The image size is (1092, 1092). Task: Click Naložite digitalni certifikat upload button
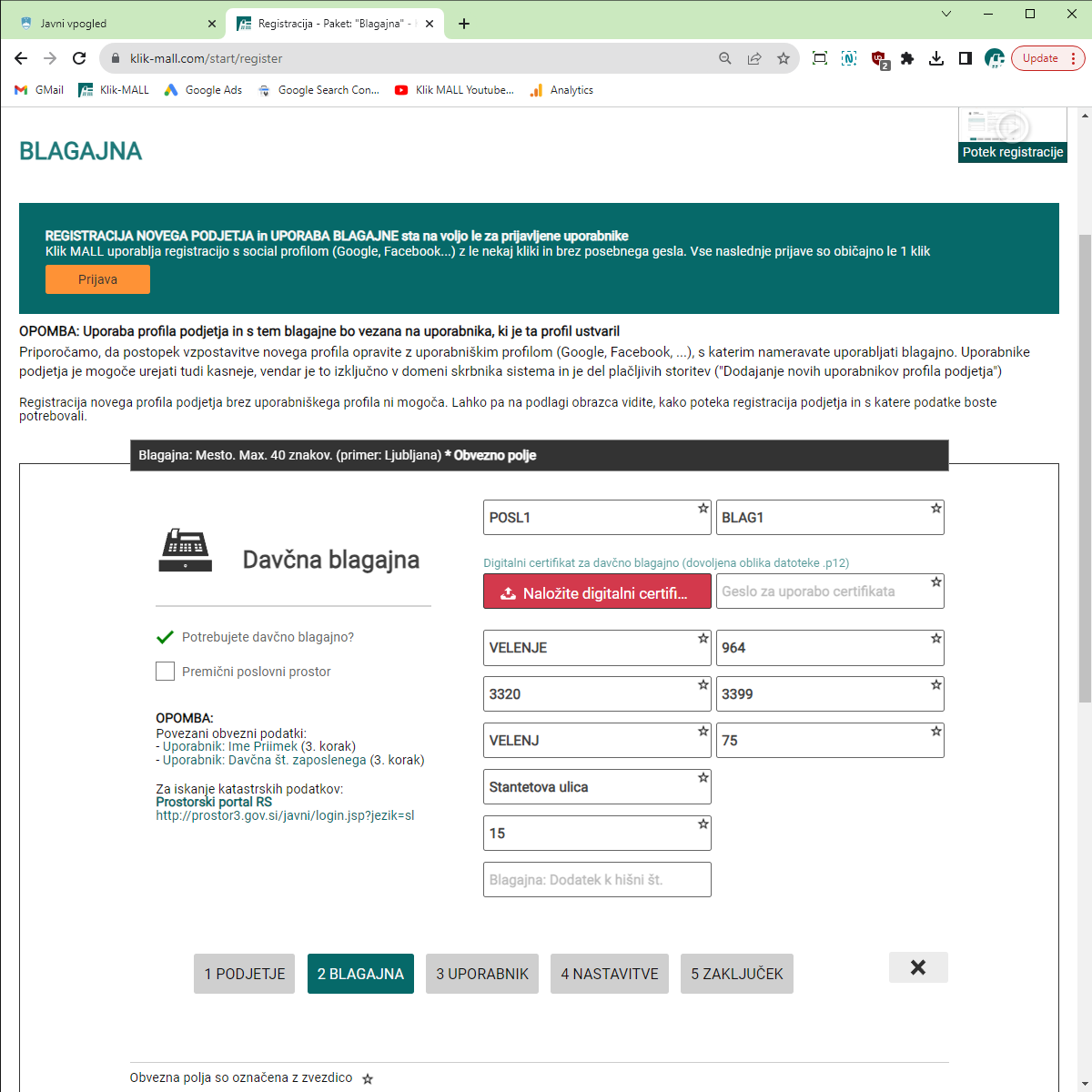(597, 592)
